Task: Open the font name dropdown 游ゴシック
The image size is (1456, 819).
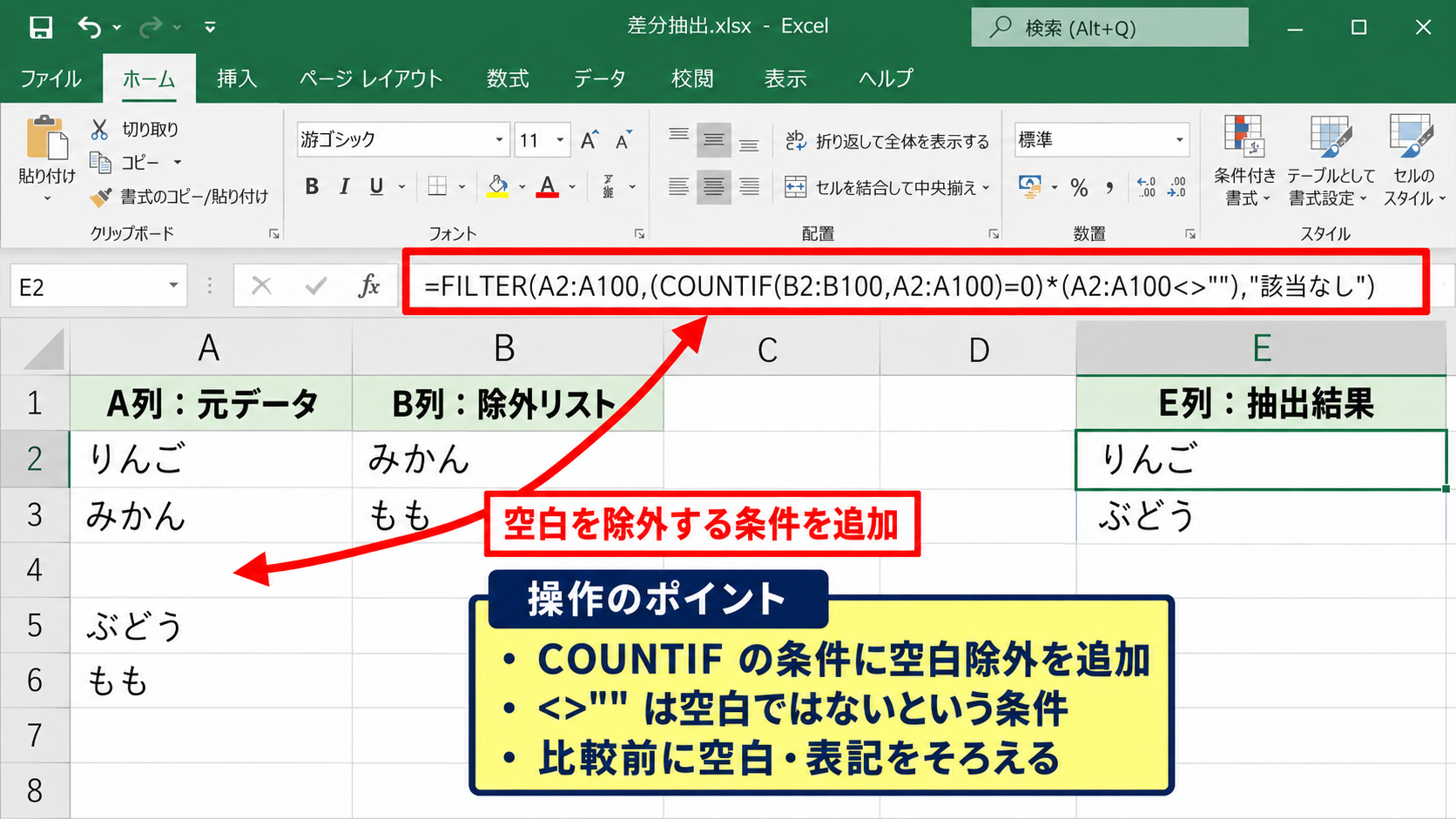Action: pos(499,140)
